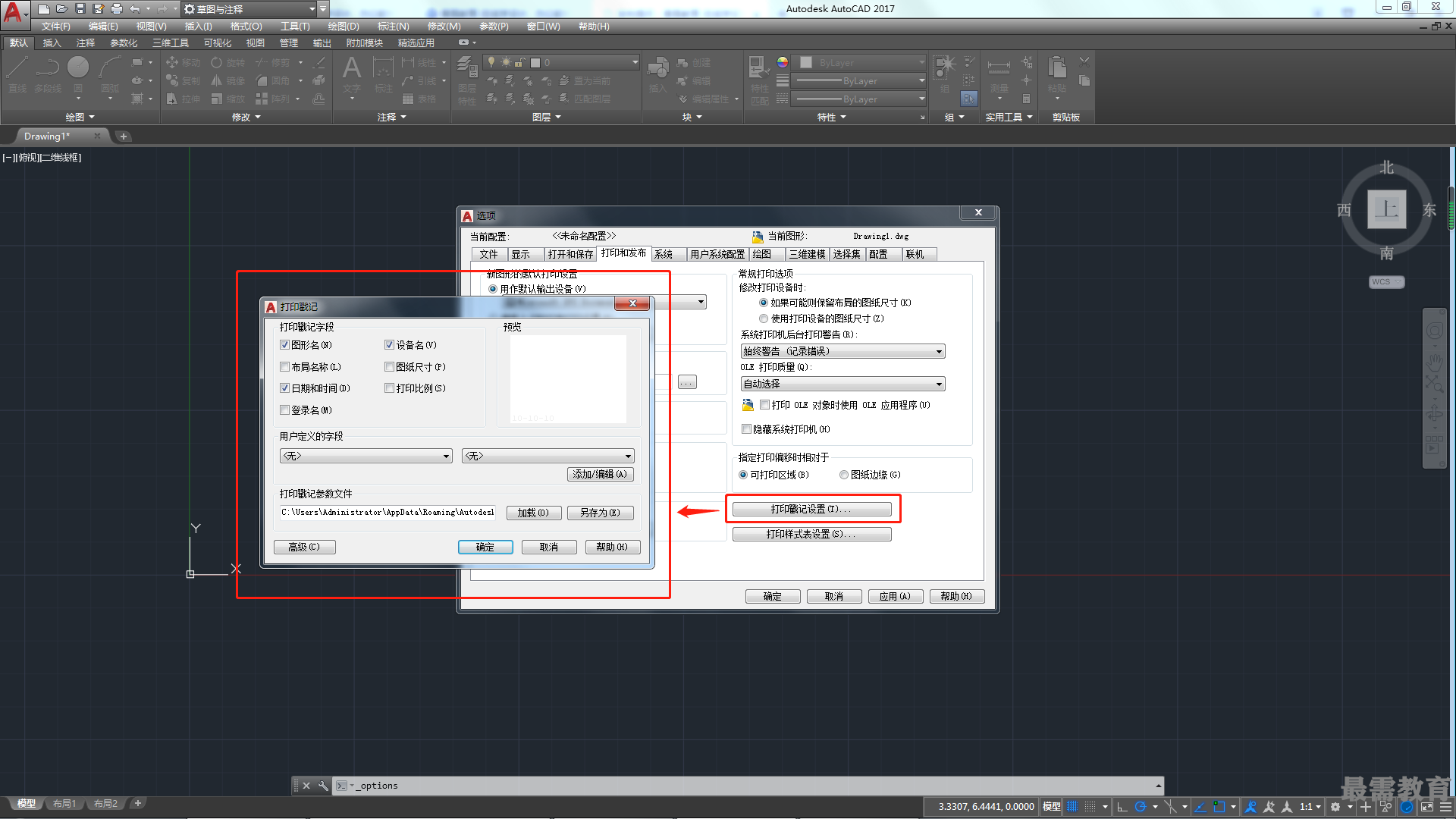
Task: Enable the 隐藏系统打印机 (H) checkbox
Action: point(746,429)
